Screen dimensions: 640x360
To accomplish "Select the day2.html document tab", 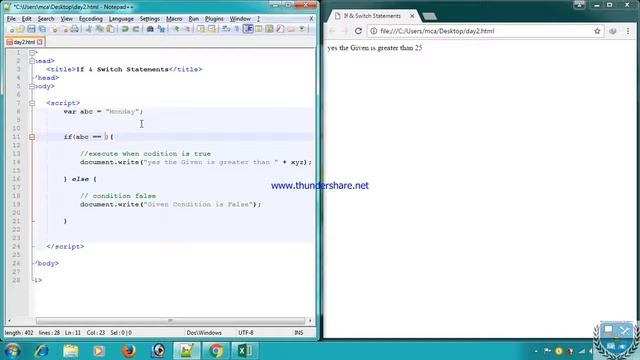I will pyautogui.click(x=24, y=42).
